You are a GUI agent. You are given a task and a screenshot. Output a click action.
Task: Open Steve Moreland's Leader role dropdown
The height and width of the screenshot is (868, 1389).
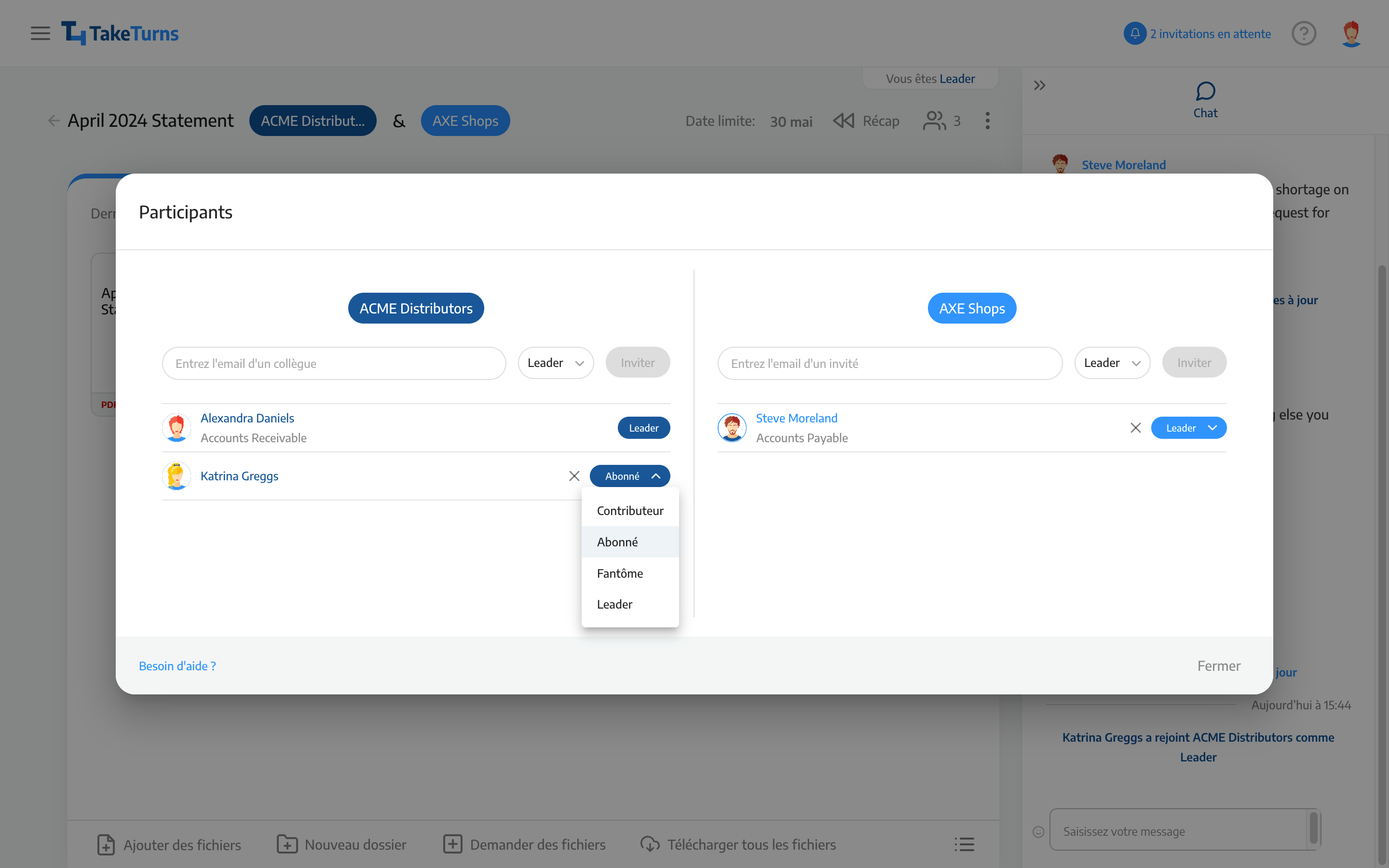1189,428
